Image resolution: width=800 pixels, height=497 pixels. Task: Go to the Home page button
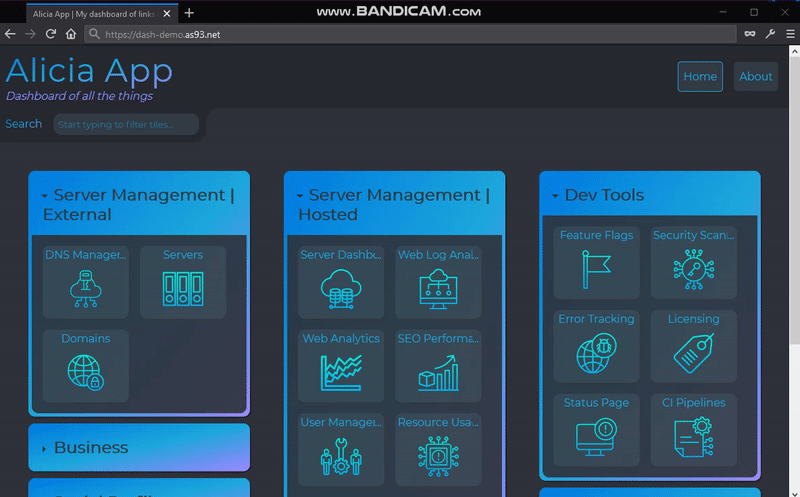click(x=700, y=77)
